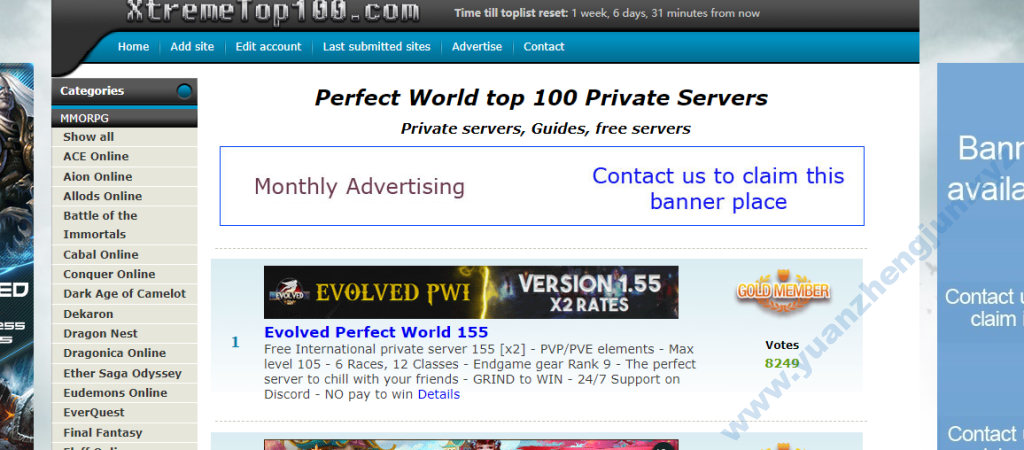Click the Details link in server description
This screenshot has height=450, width=1024.
pyautogui.click(x=439, y=394)
